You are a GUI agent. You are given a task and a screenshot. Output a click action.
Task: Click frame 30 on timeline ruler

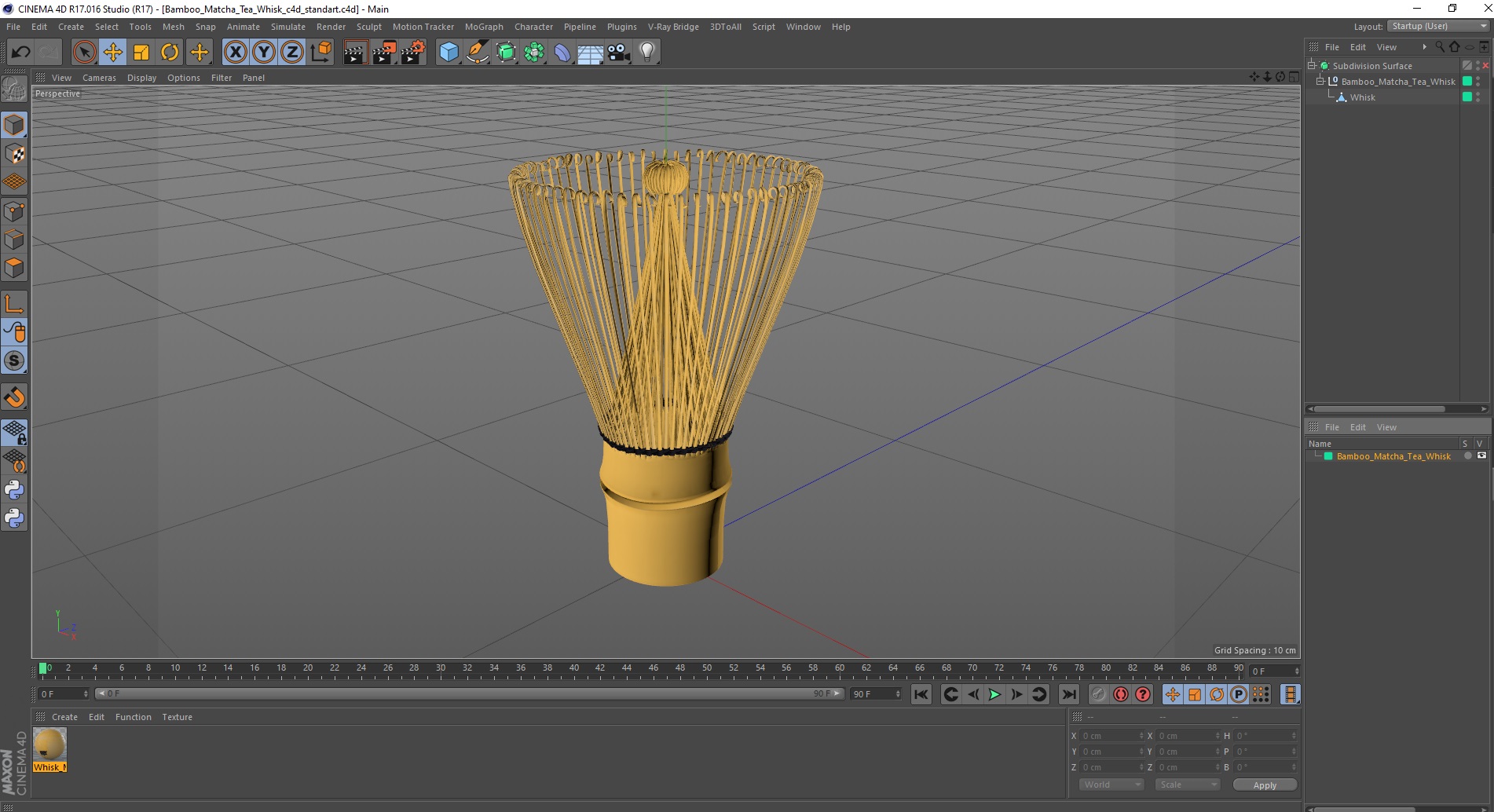(x=441, y=669)
